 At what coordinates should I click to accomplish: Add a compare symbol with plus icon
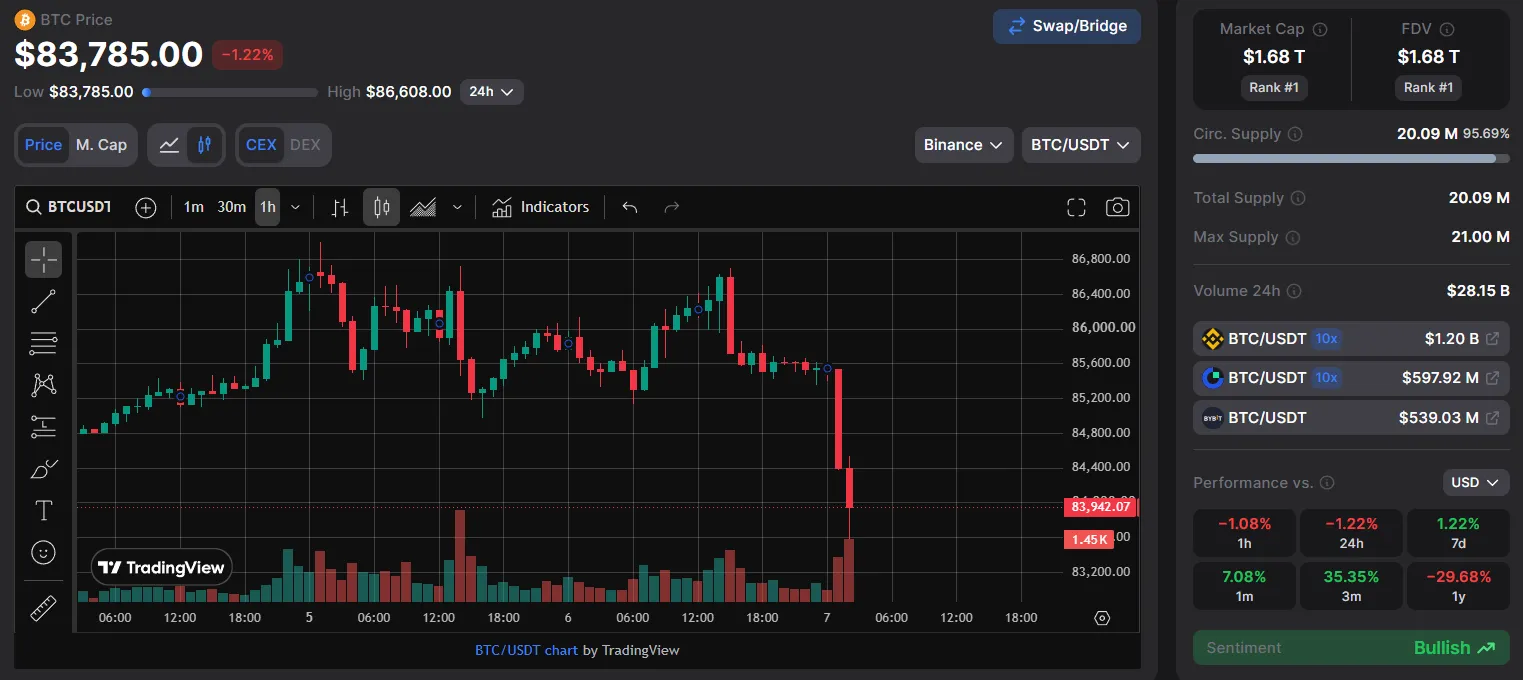(x=146, y=207)
